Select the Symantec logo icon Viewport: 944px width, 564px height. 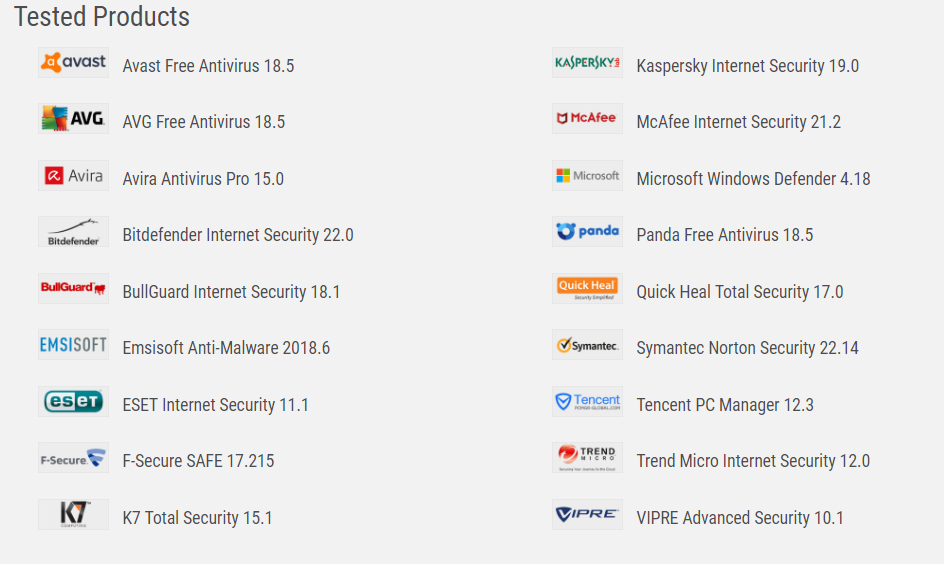587,346
